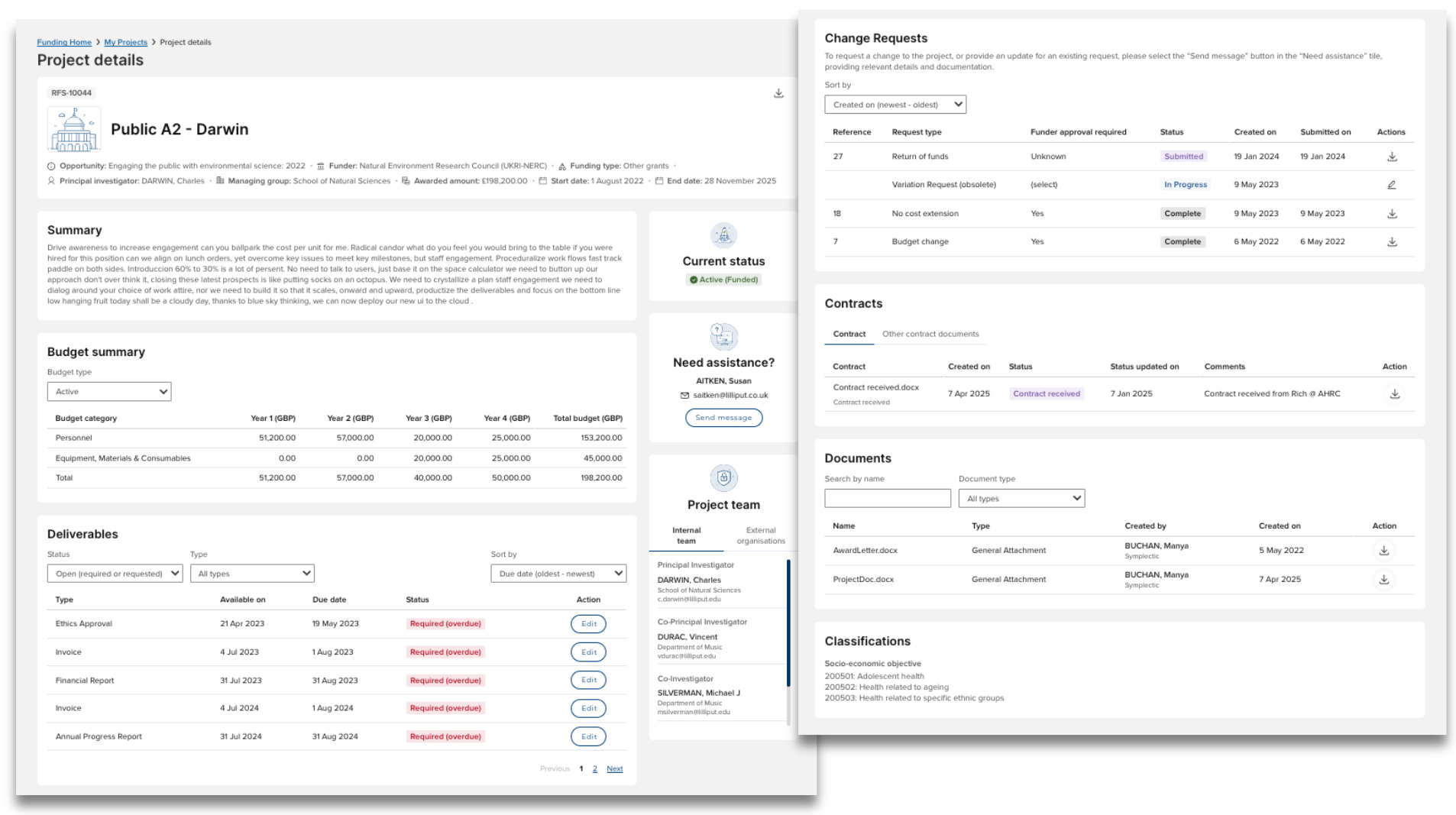1456x815 pixels.
Task: Edit the Invoice due 1 Aug 2024
Action: tap(588, 709)
